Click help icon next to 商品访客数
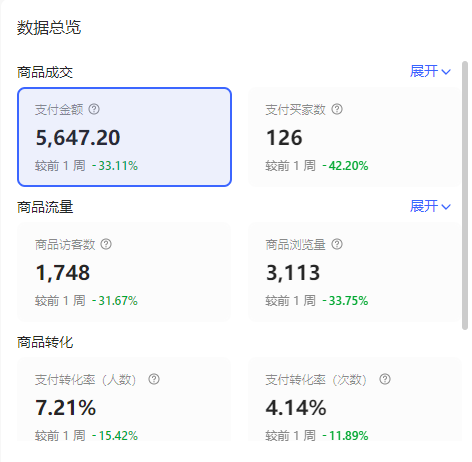Image resolution: width=472 pixels, height=462 pixels. click(x=106, y=244)
